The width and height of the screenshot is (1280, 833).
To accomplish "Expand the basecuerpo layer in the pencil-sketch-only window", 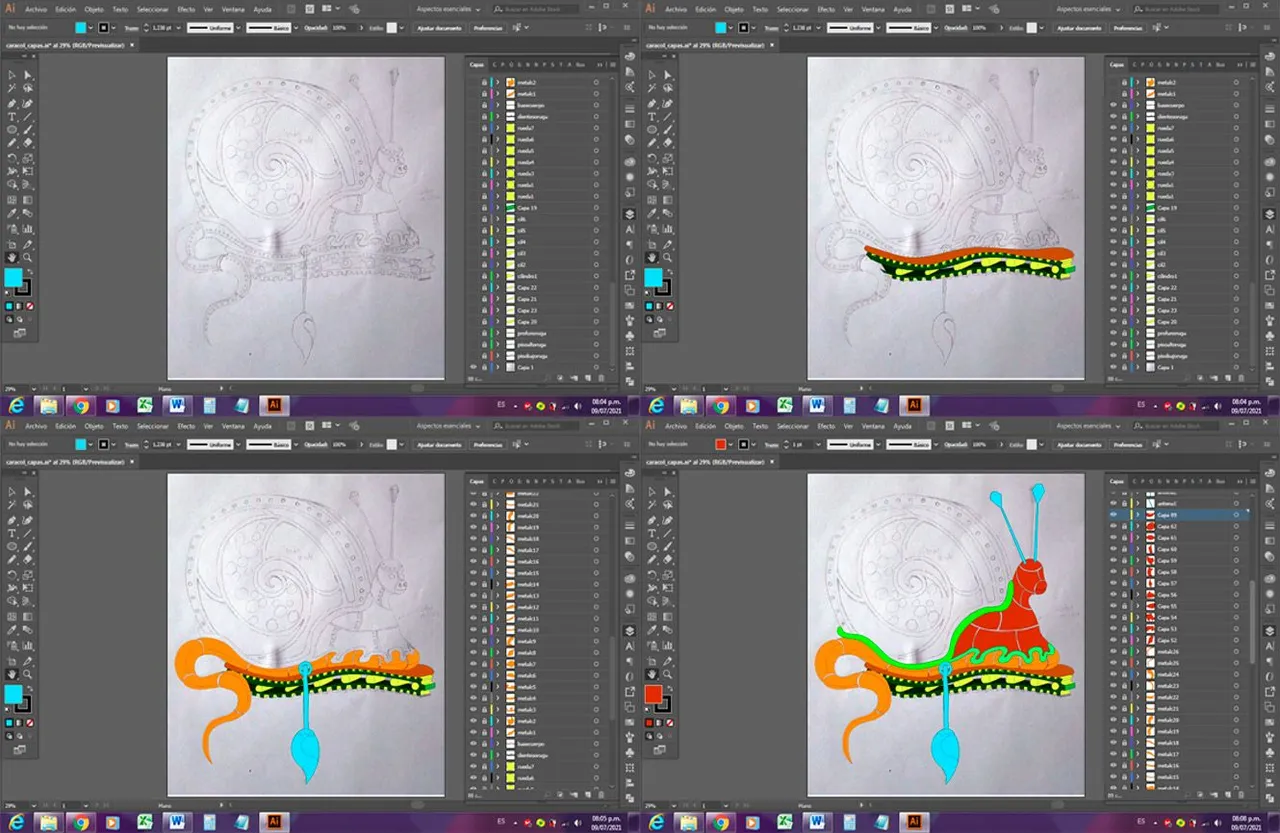I will click(497, 105).
